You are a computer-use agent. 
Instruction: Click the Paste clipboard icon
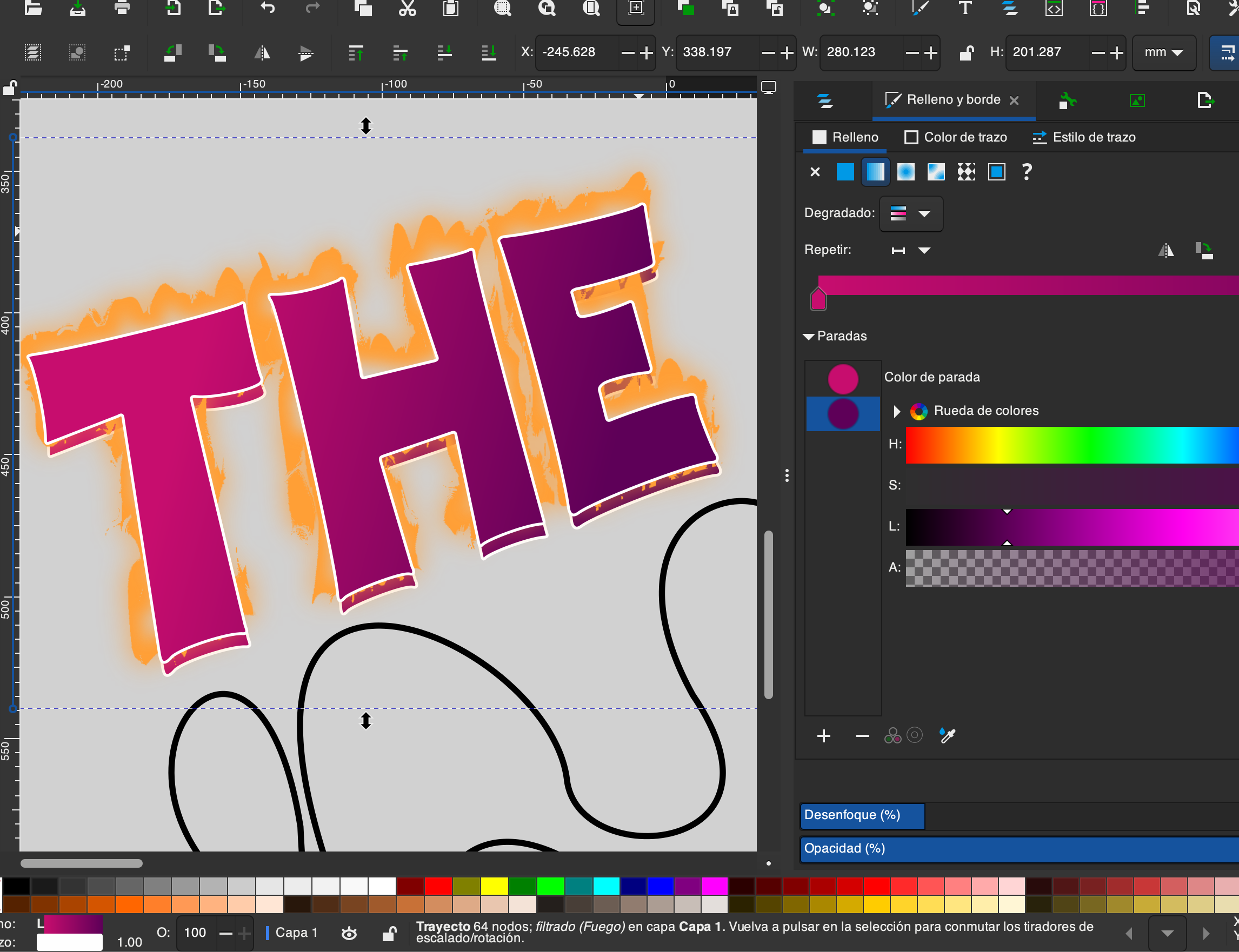coord(451,8)
